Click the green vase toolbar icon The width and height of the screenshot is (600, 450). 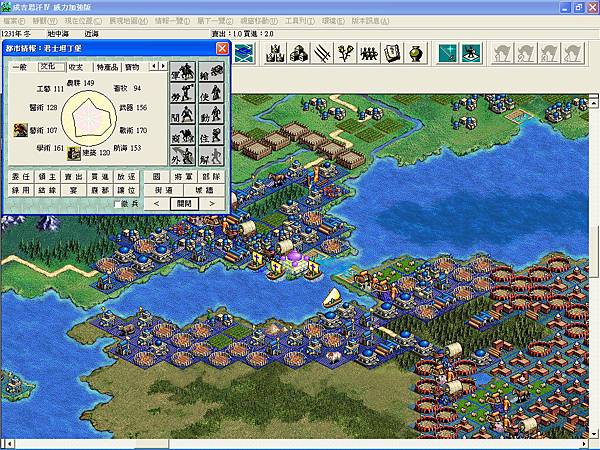[x=416, y=53]
